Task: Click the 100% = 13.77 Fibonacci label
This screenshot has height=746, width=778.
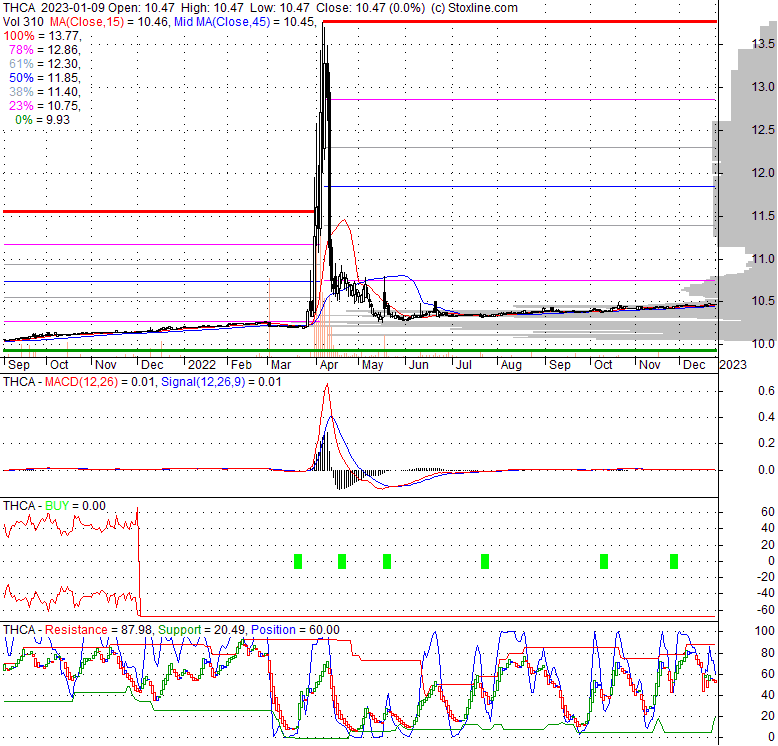Action: (x=42, y=36)
